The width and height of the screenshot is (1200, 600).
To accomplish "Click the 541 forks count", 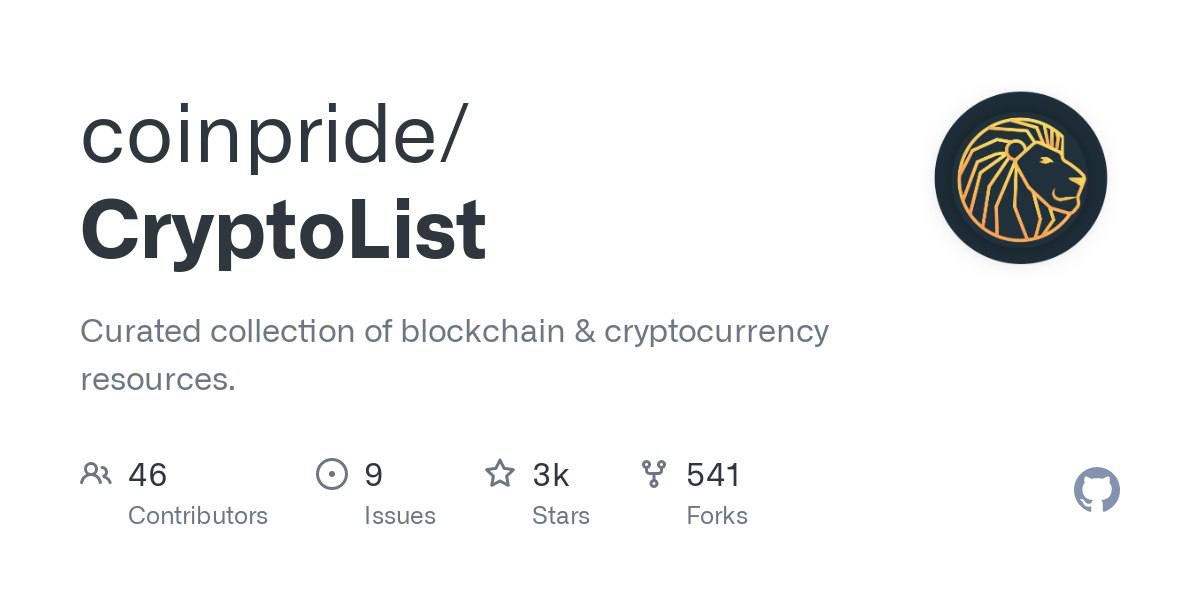I will point(713,474).
